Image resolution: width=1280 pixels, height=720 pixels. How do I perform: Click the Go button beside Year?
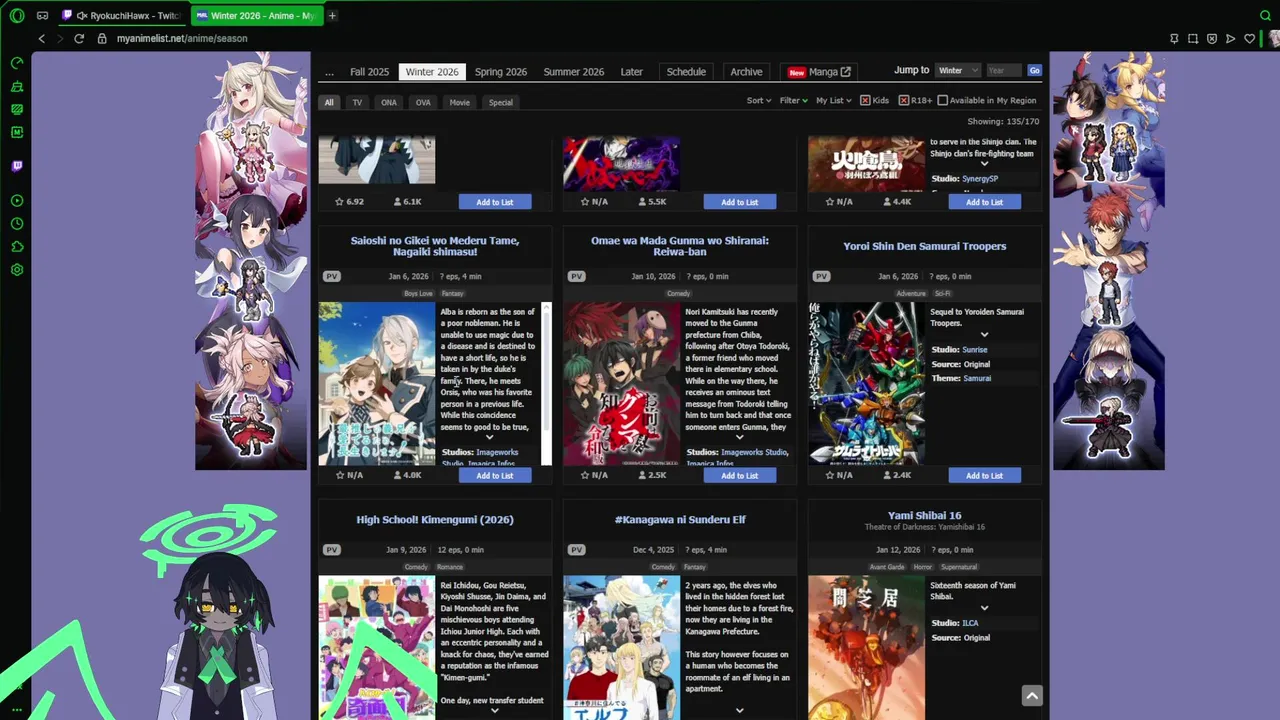click(x=1034, y=70)
